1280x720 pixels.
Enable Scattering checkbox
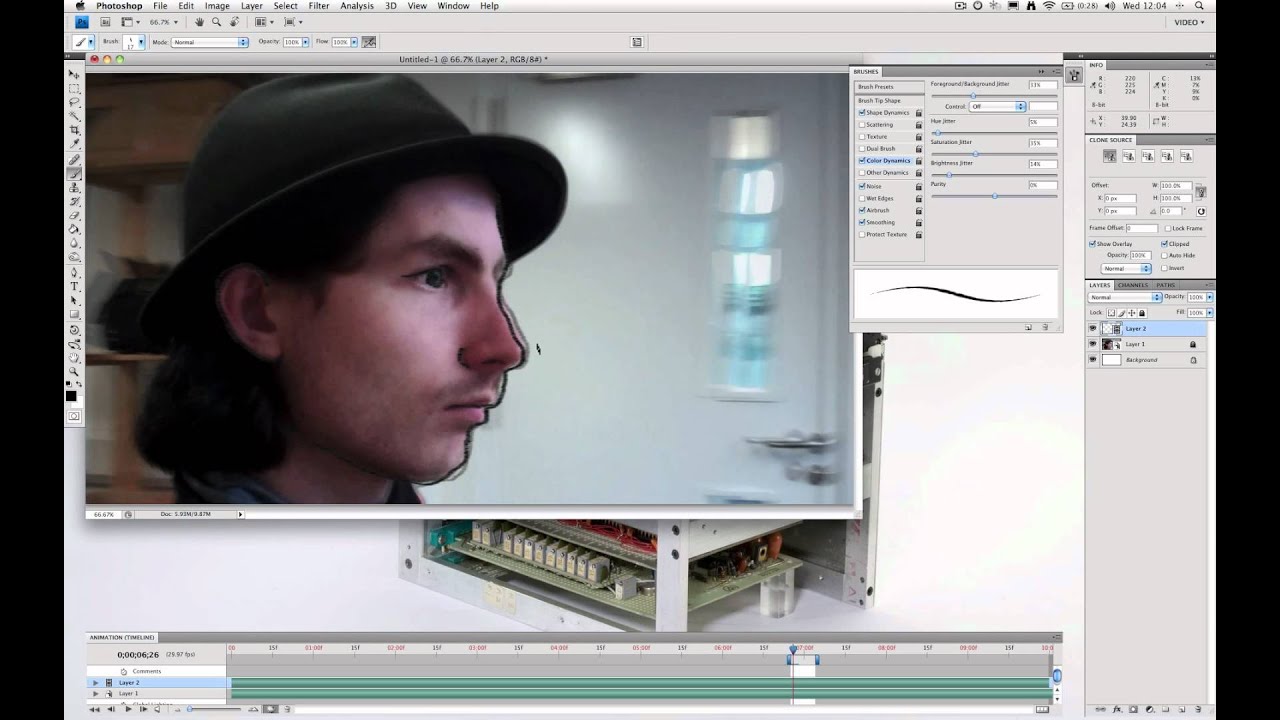point(862,124)
